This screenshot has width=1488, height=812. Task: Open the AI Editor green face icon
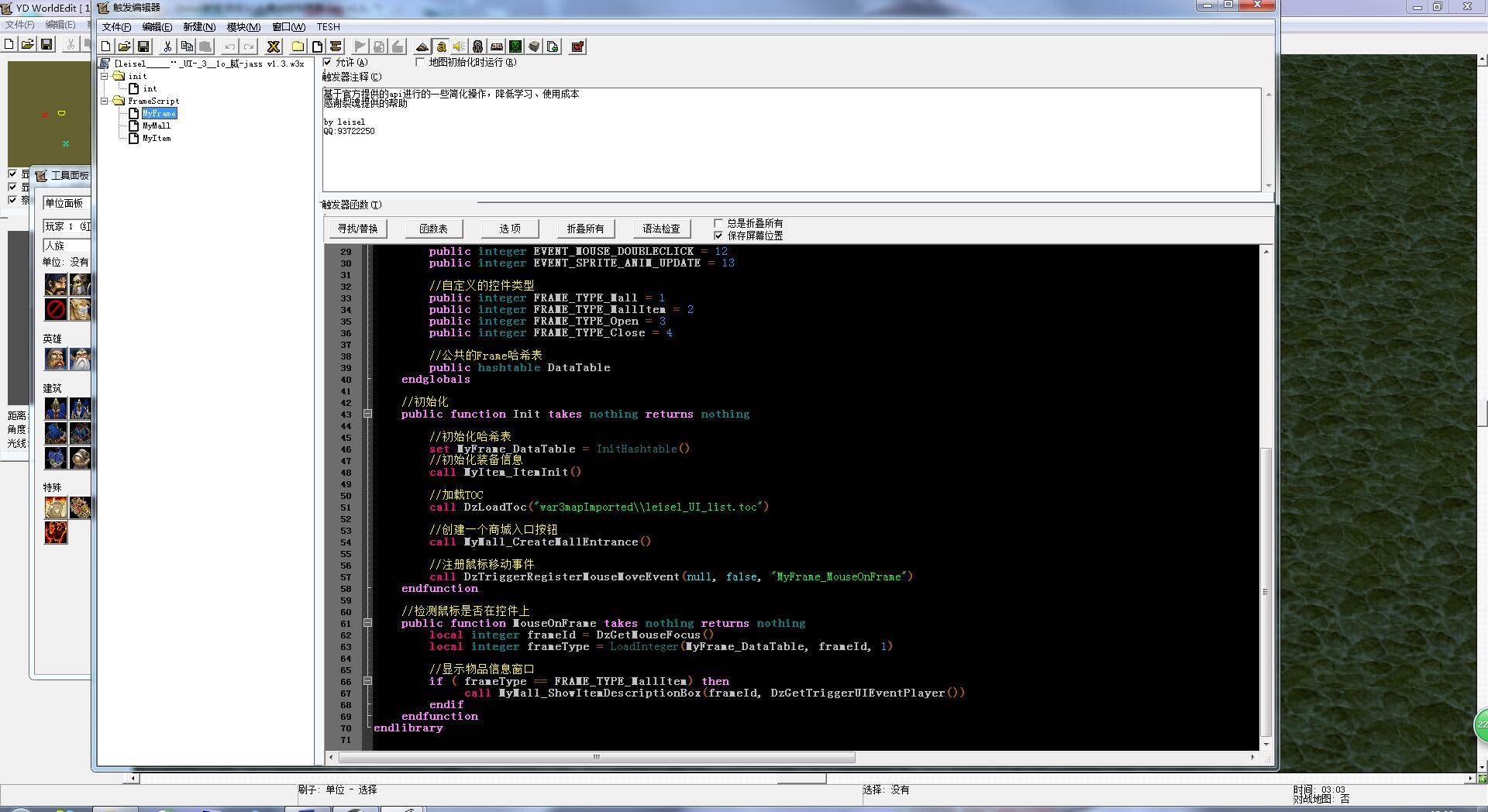pyautogui.click(x=515, y=46)
